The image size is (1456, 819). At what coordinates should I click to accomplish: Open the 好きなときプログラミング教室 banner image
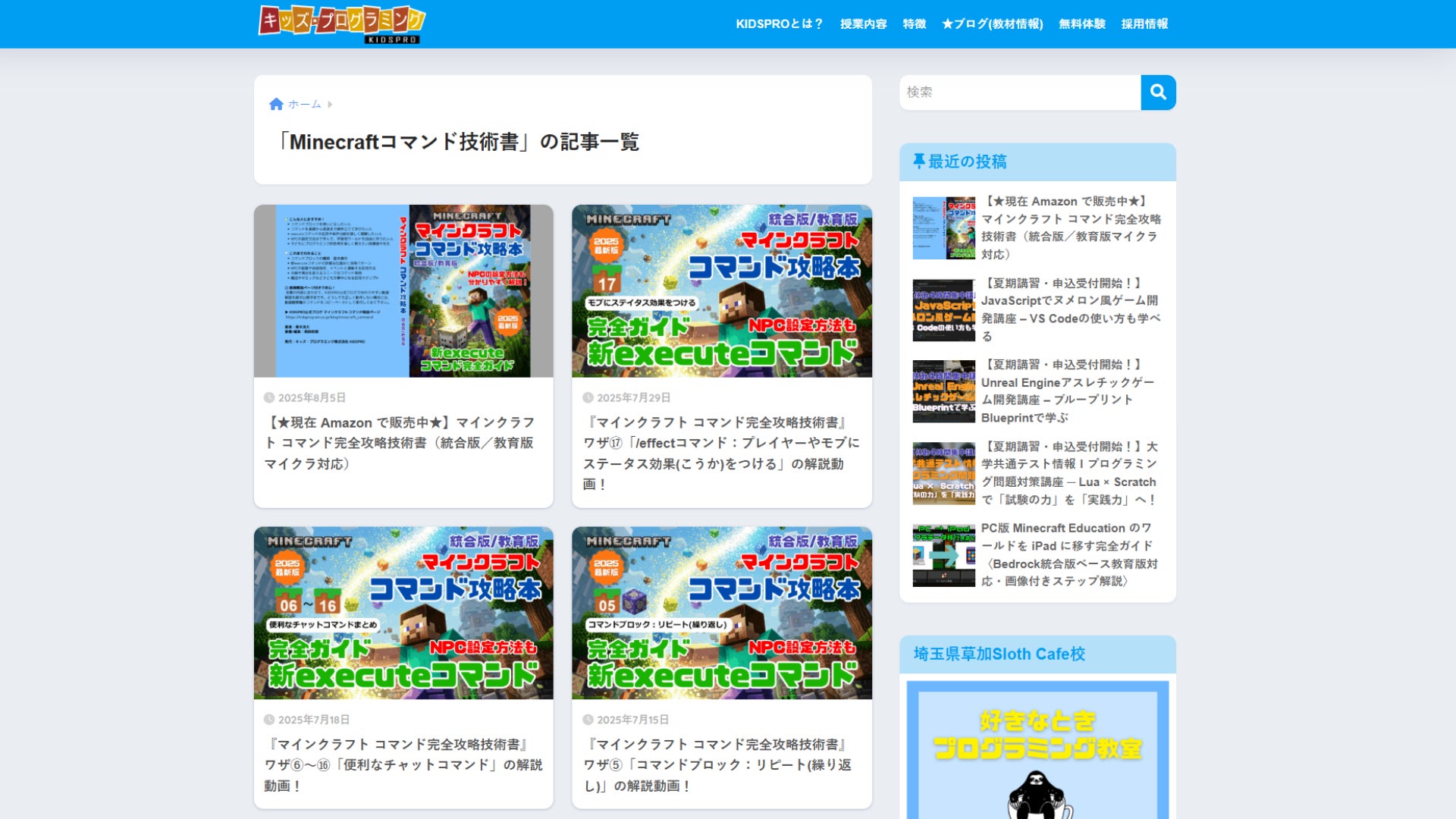[1037, 750]
